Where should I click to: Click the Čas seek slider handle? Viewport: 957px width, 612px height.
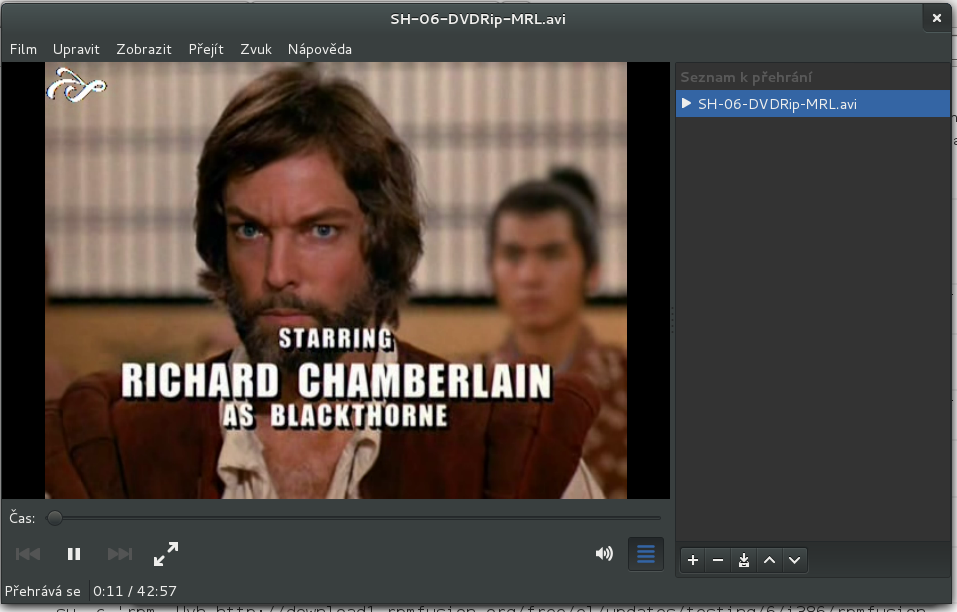coord(55,518)
